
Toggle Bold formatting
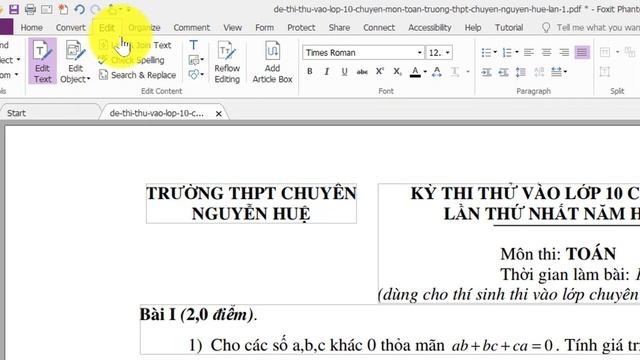point(310,71)
